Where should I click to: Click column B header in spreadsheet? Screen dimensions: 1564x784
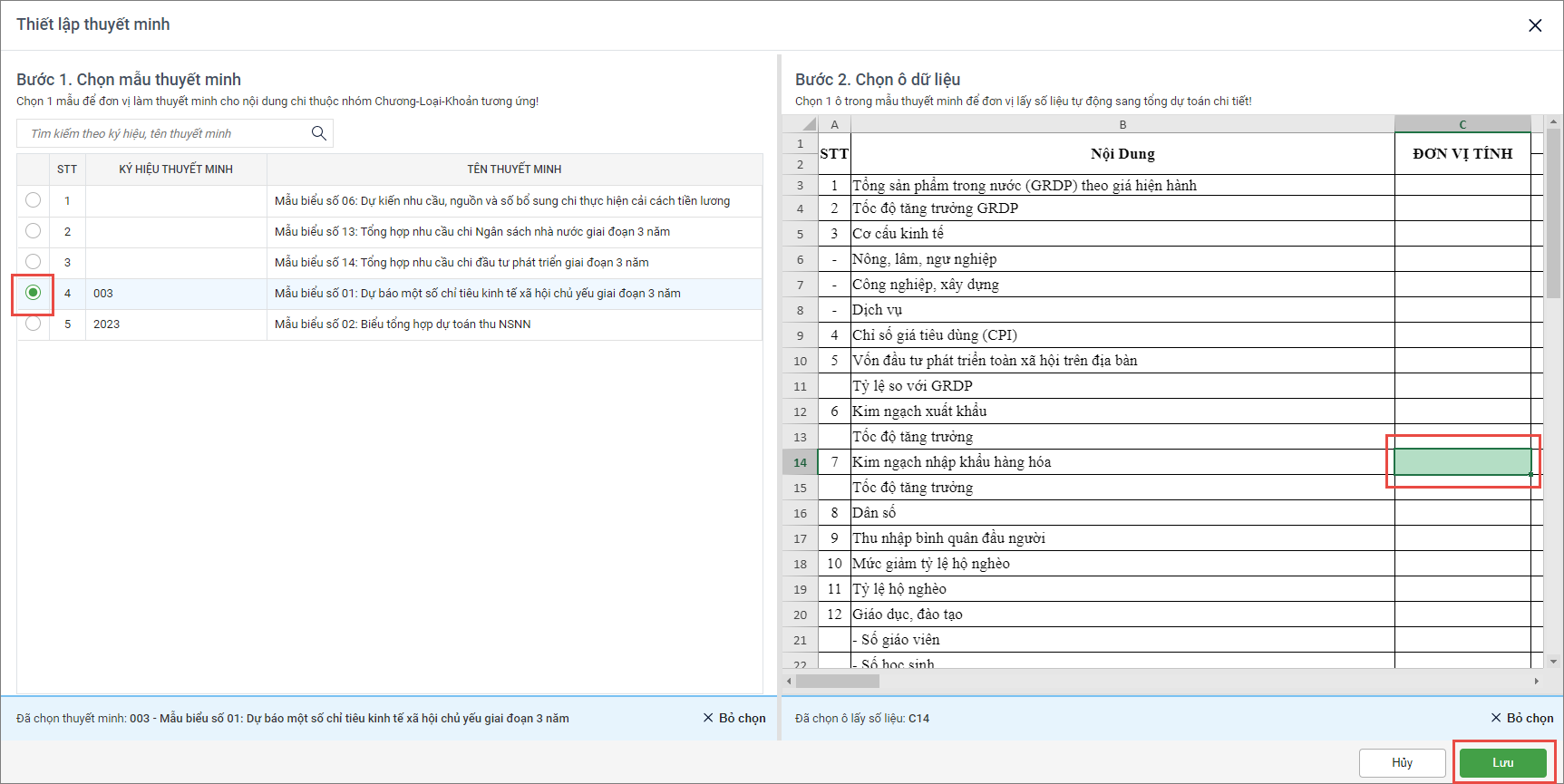[1122, 124]
